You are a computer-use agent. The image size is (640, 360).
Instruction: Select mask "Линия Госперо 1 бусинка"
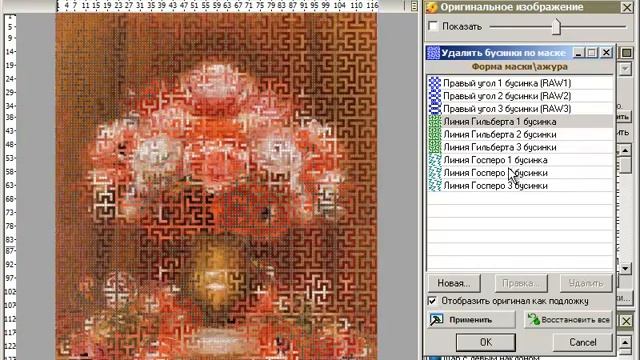click(x=520, y=160)
